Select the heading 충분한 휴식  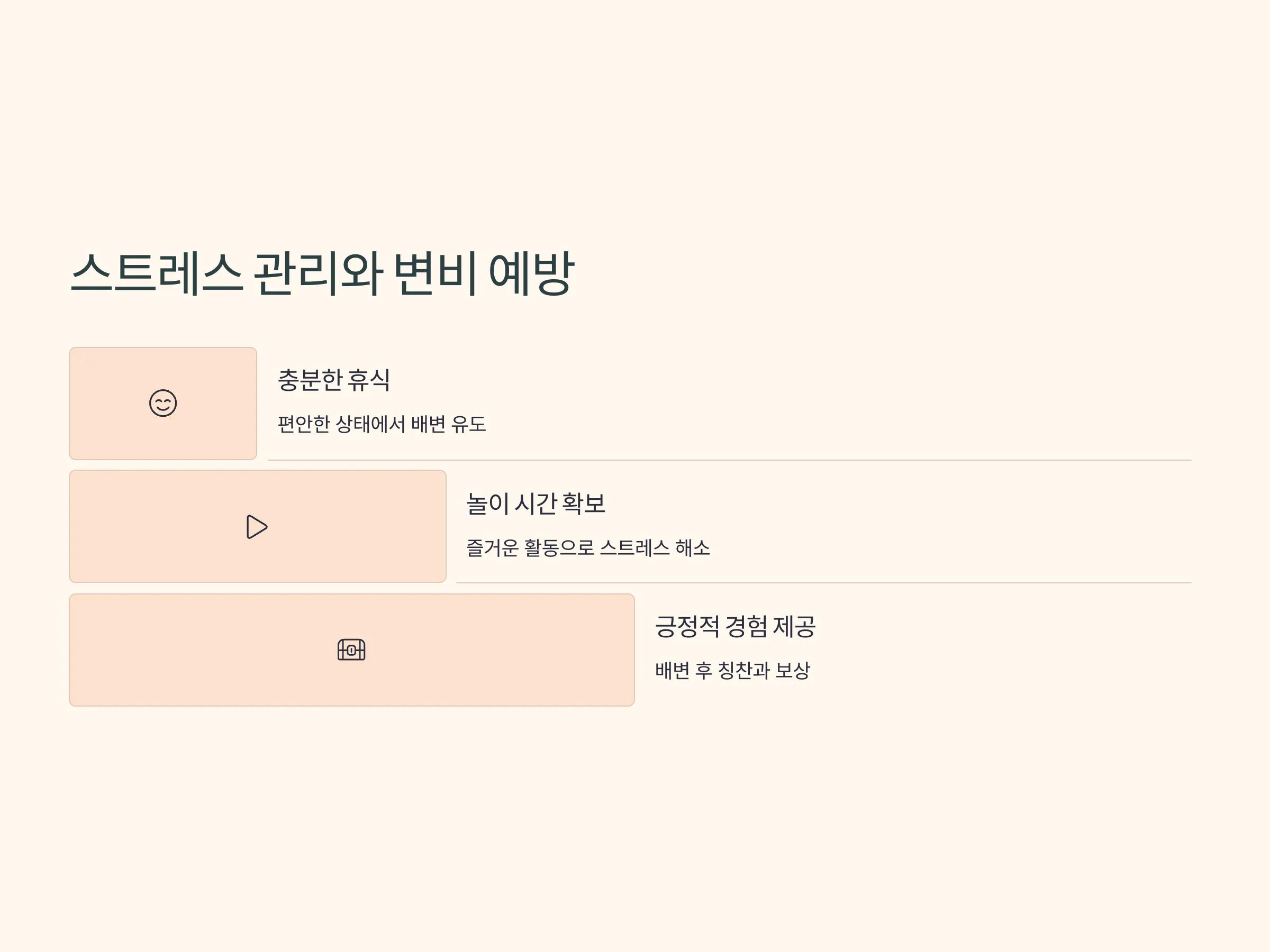pyautogui.click(x=334, y=380)
